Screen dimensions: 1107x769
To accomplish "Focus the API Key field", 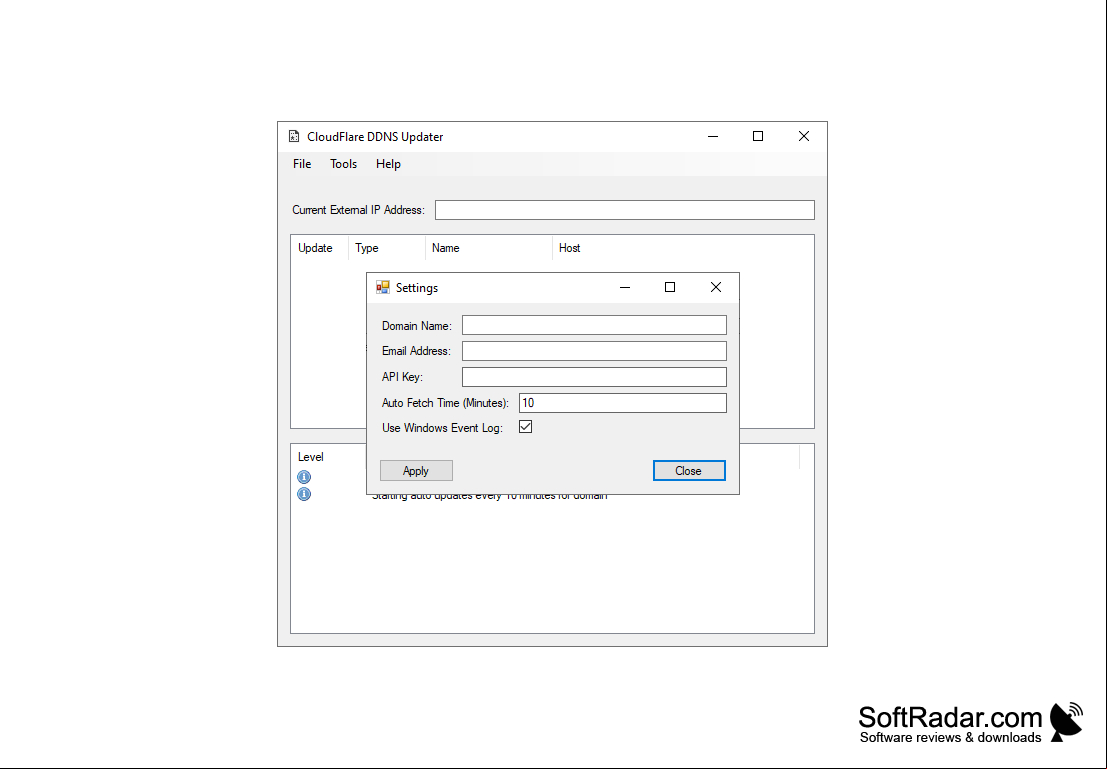I will point(594,377).
